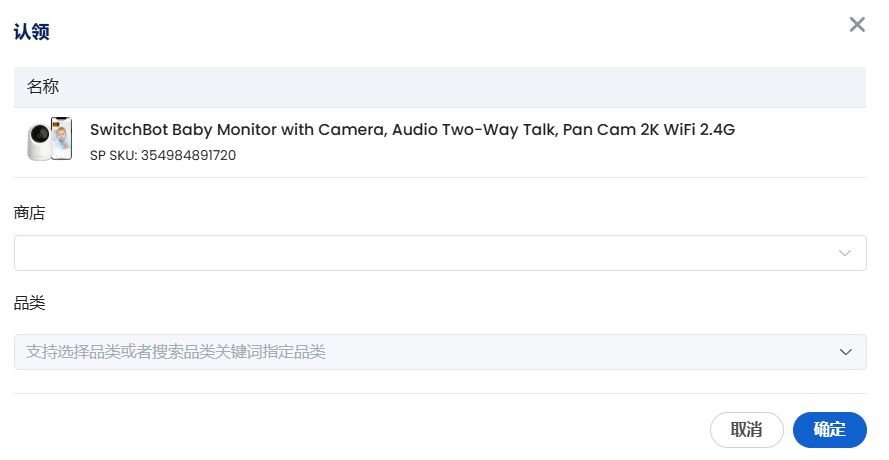Click the phone screen in product image

pos(62,139)
